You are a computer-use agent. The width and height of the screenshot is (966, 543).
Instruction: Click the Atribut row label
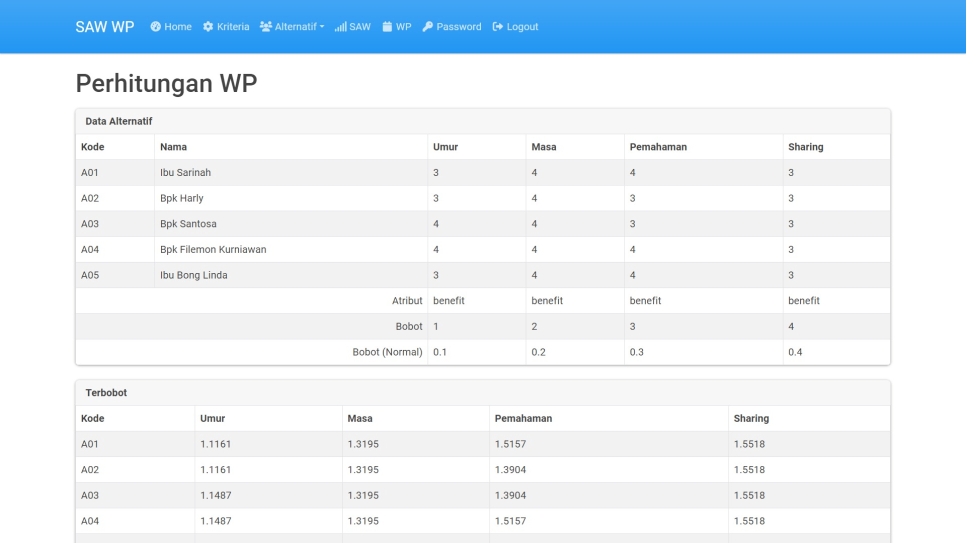pyautogui.click(x=407, y=301)
